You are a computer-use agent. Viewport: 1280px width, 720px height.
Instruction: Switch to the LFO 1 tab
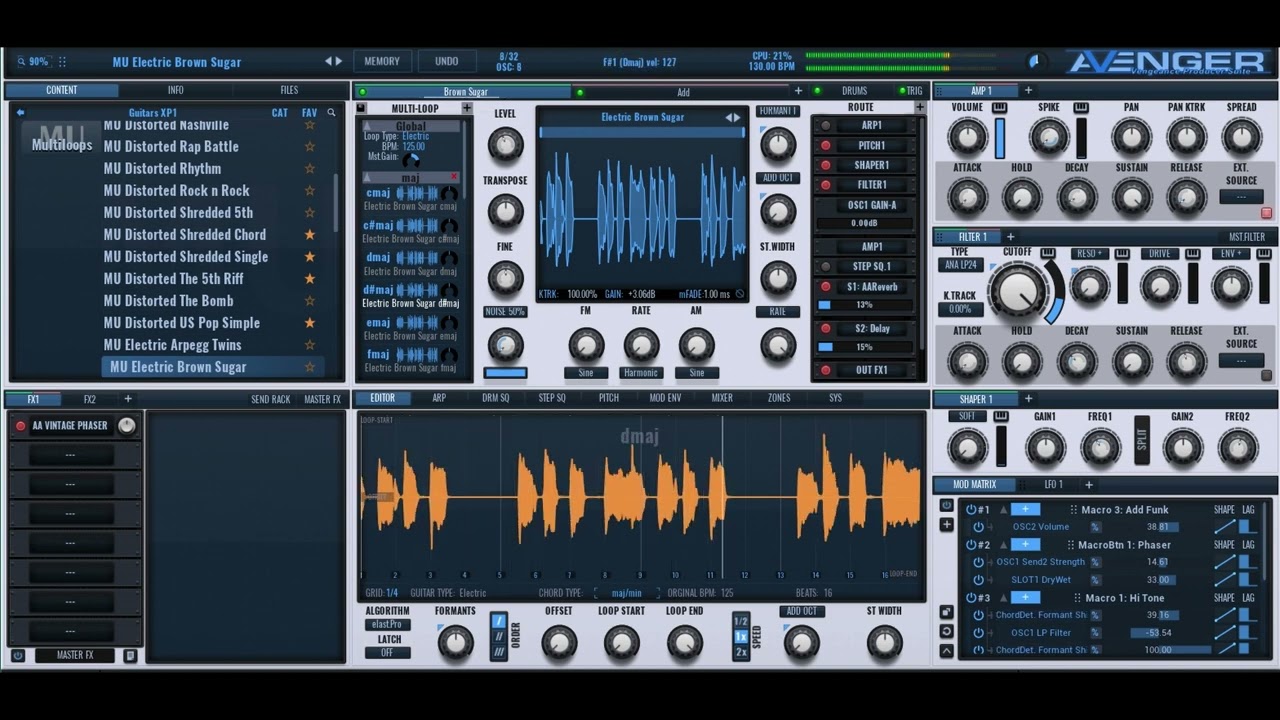click(x=1053, y=485)
